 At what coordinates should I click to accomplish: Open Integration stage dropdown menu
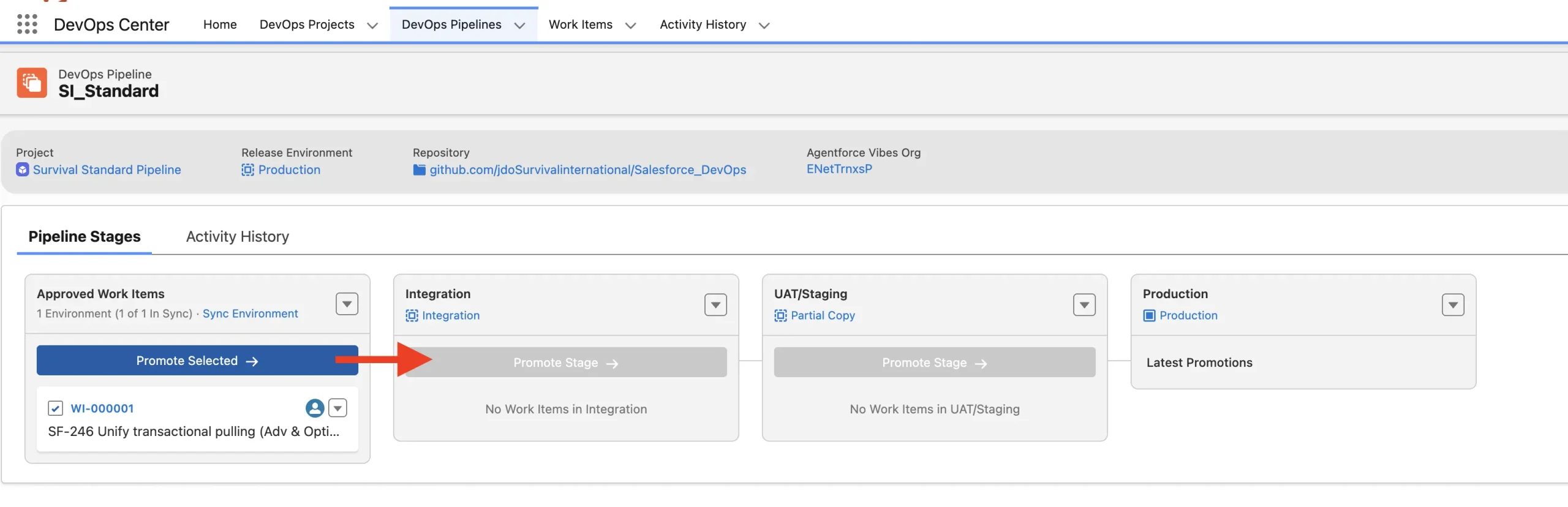click(x=715, y=304)
